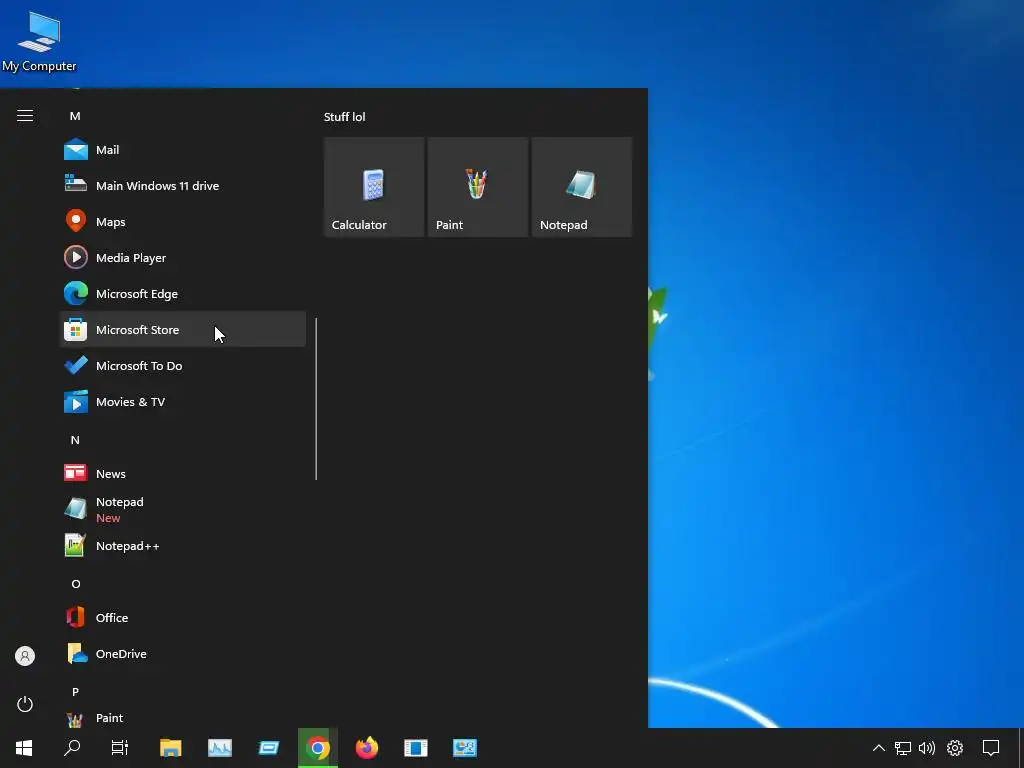Jump to letters via M header
Screen dimensions: 1024x768
75,116
